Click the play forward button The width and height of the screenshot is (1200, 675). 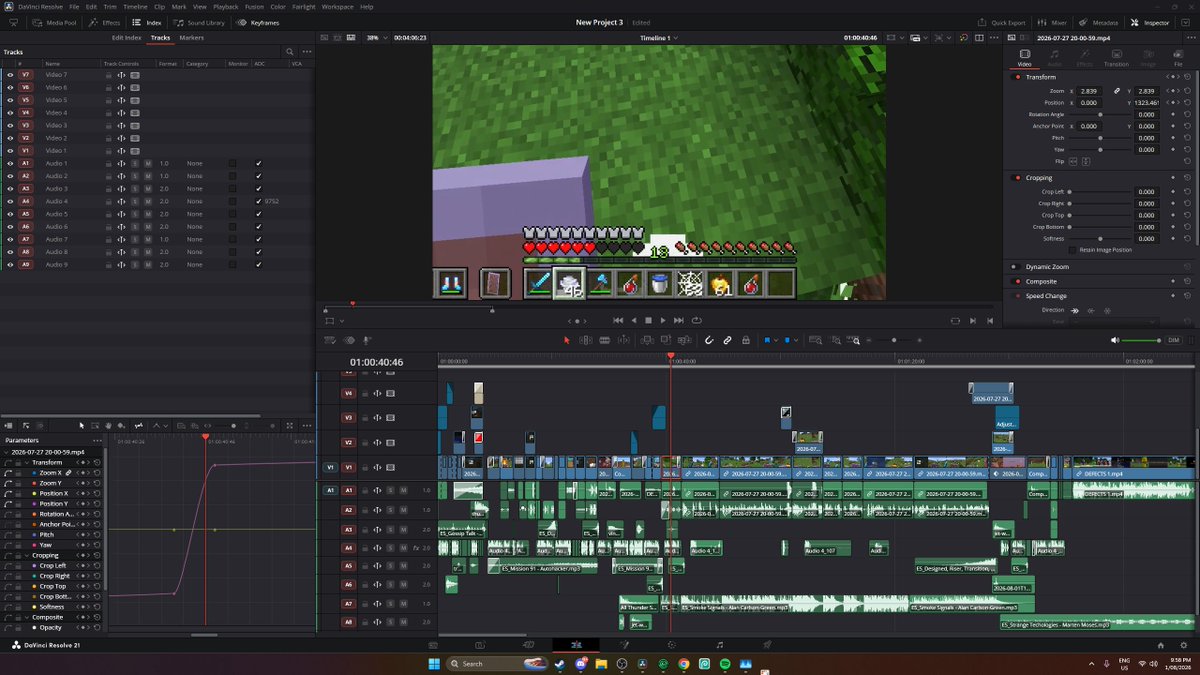click(x=663, y=320)
